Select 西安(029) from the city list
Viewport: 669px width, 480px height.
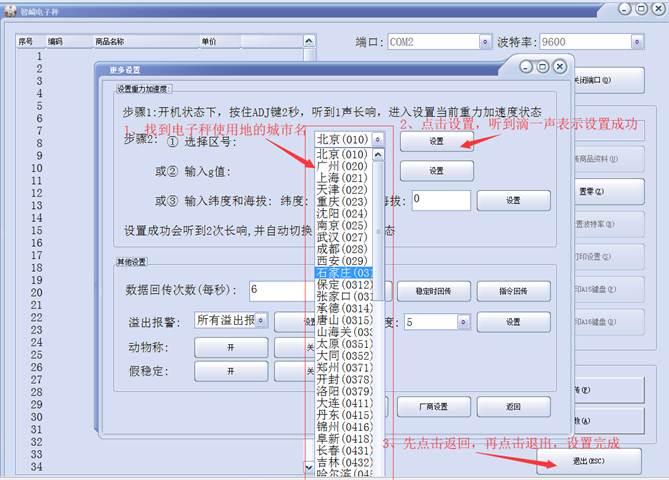click(x=343, y=261)
